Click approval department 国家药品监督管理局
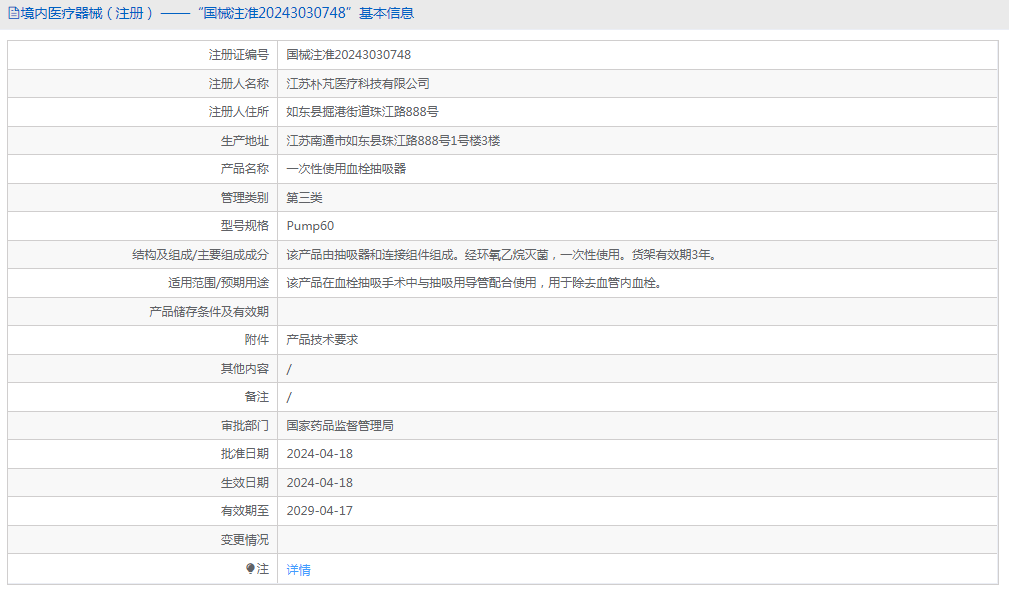Viewport: 1009px width, 593px height. (x=340, y=426)
